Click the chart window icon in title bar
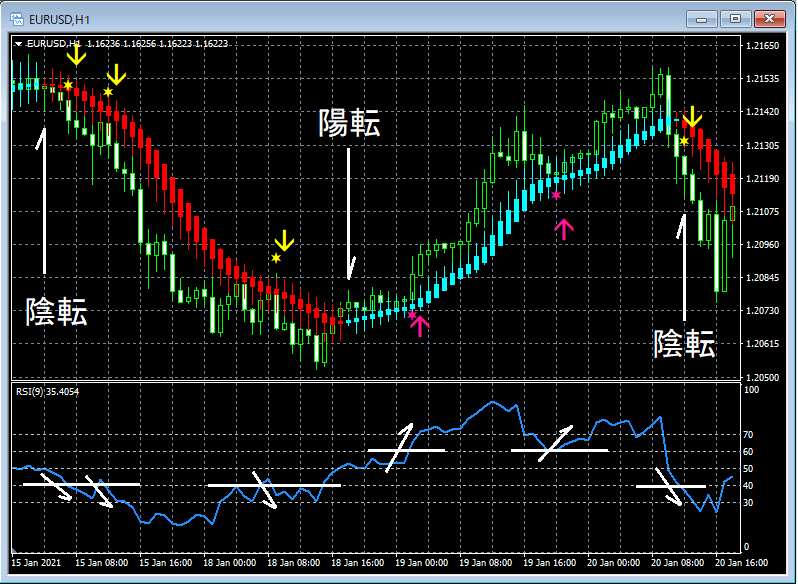The height and width of the screenshot is (584, 798). point(17,19)
